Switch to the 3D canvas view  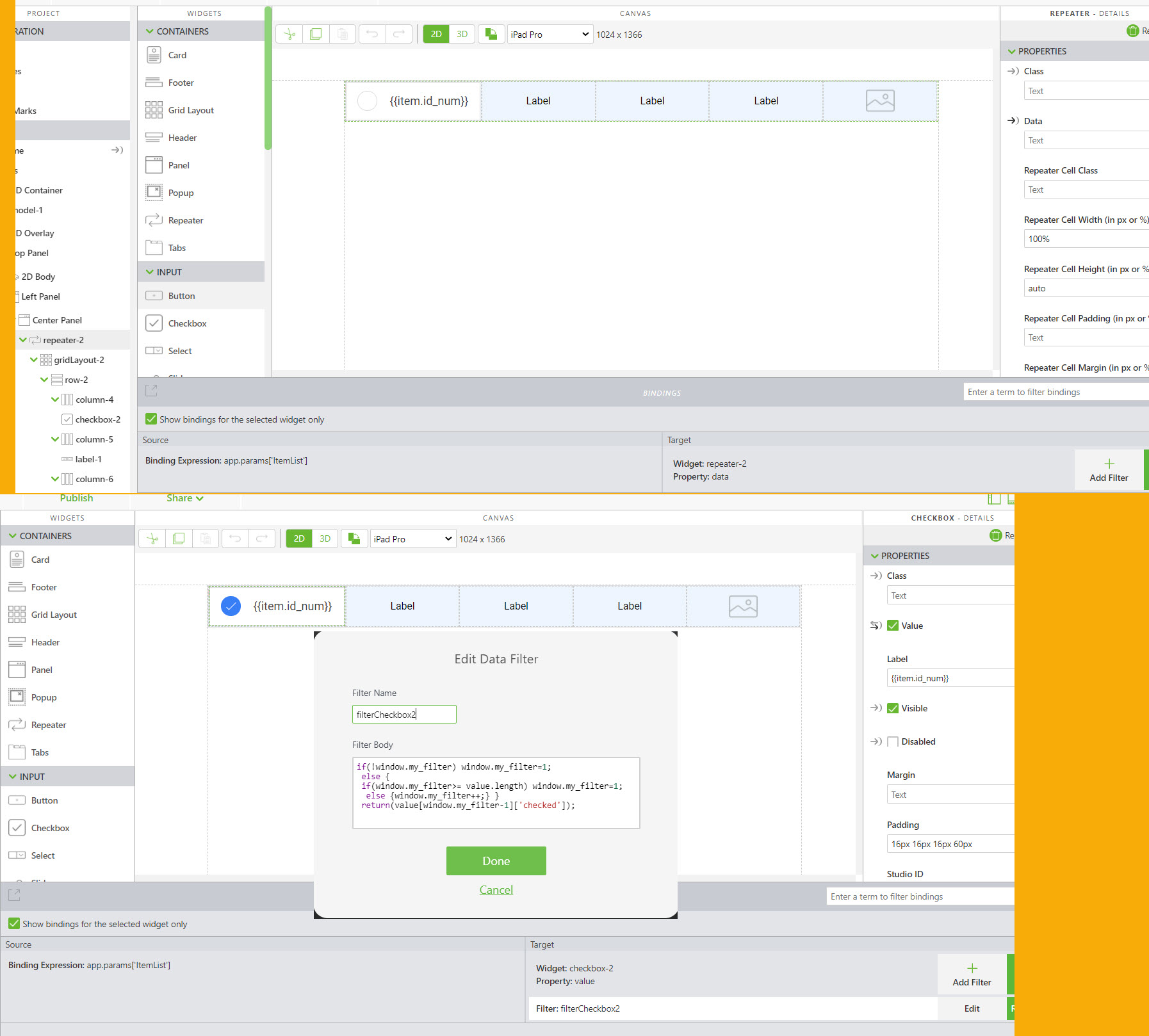[x=462, y=34]
